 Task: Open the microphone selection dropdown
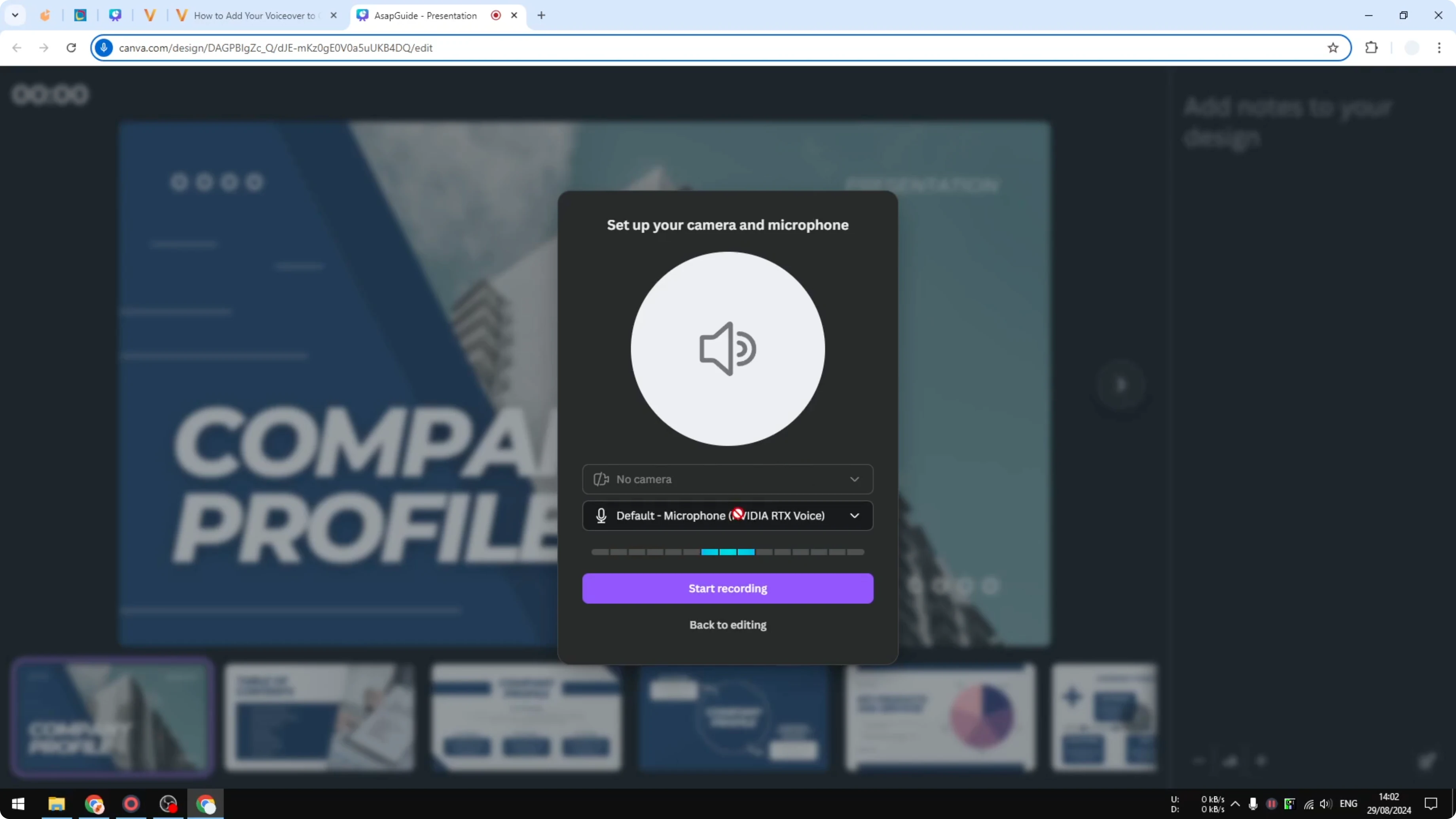coord(728,516)
